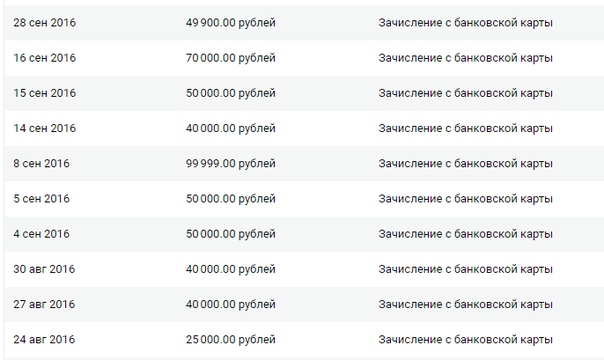Click the 4 сен 2016 date
This screenshot has height=360, width=604.
pos(42,234)
